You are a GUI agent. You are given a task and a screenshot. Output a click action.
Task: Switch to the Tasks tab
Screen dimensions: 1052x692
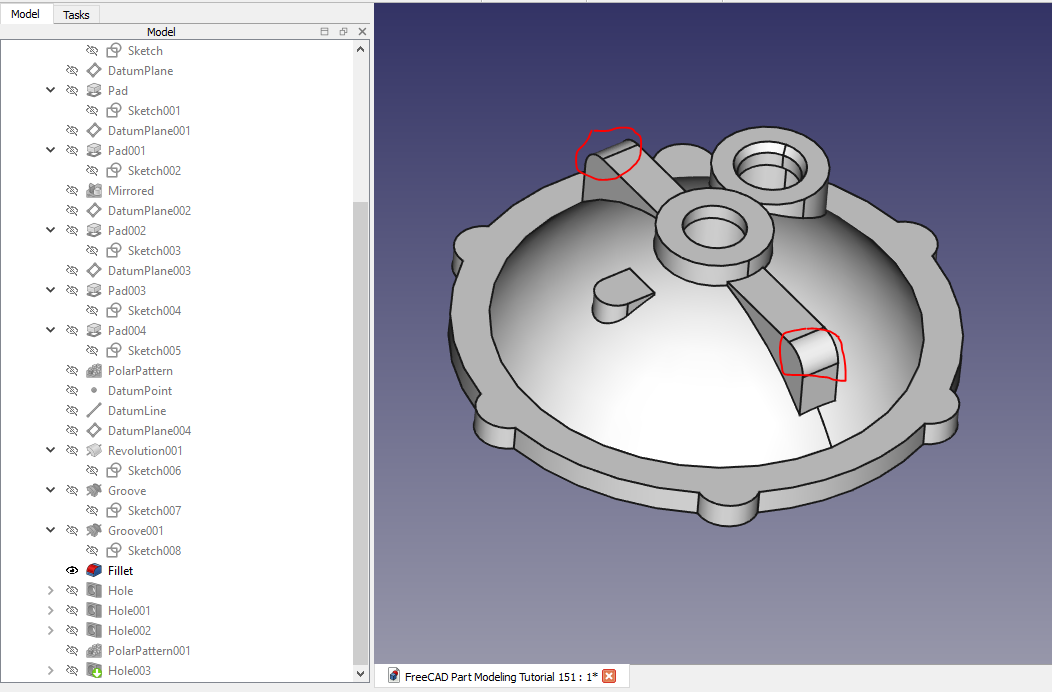click(x=76, y=15)
